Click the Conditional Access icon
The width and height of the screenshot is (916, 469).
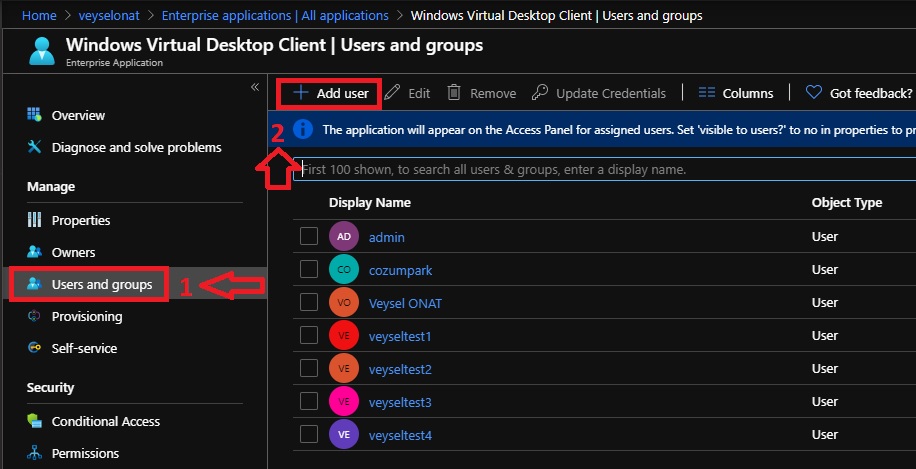pyautogui.click(x=34, y=421)
